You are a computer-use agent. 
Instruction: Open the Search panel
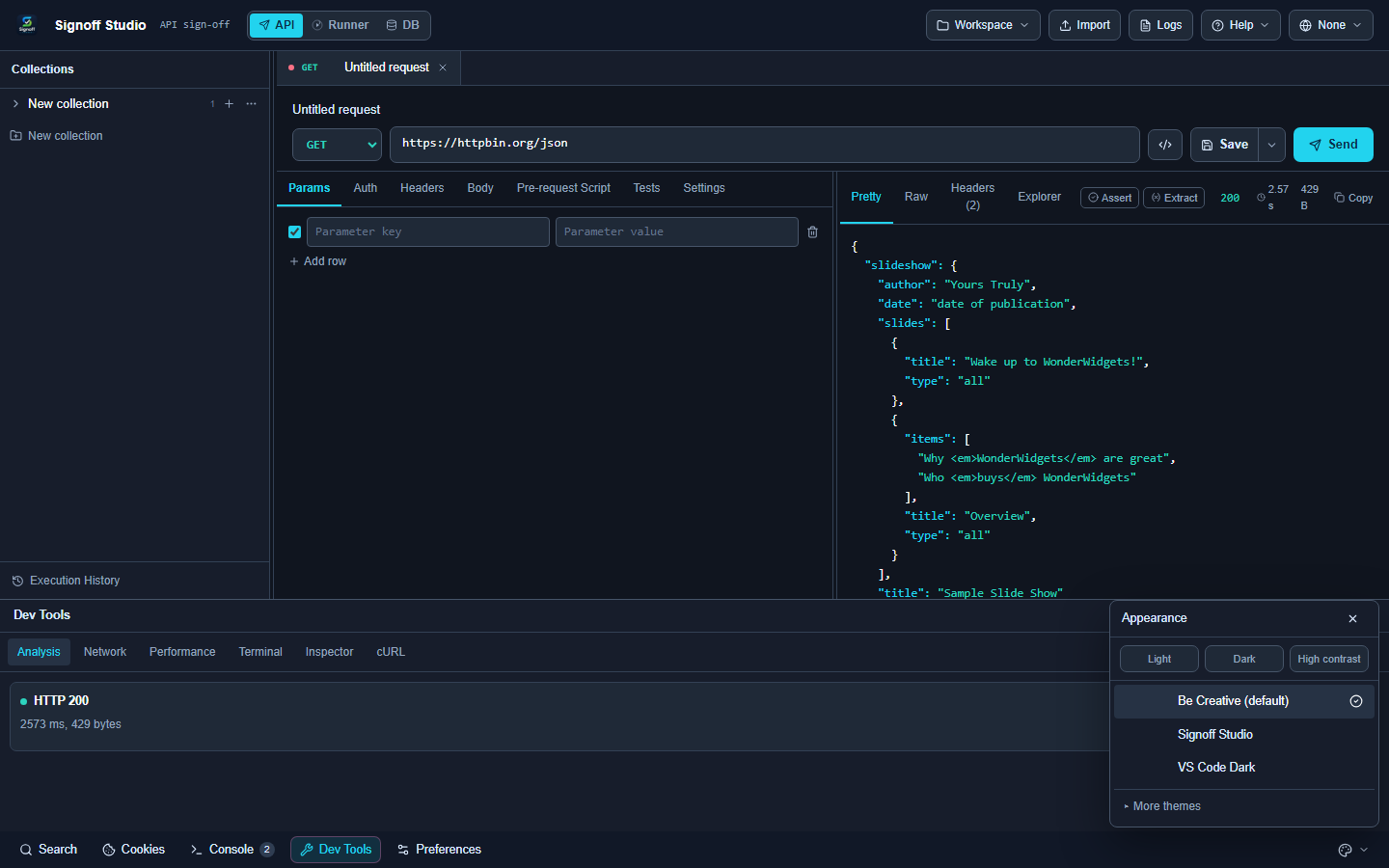[x=48, y=850]
